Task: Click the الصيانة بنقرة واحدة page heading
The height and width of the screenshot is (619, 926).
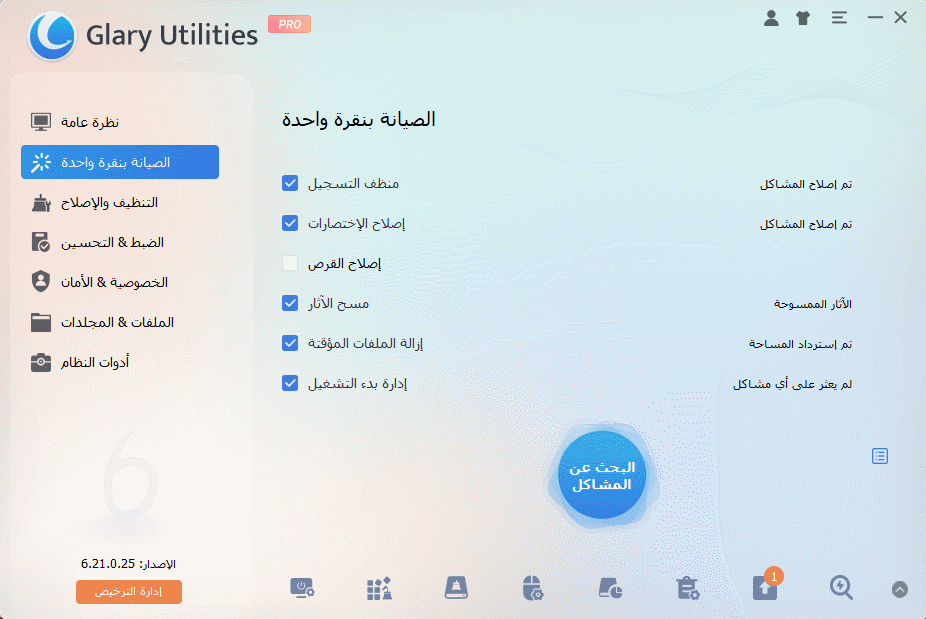Action: [x=358, y=120]
